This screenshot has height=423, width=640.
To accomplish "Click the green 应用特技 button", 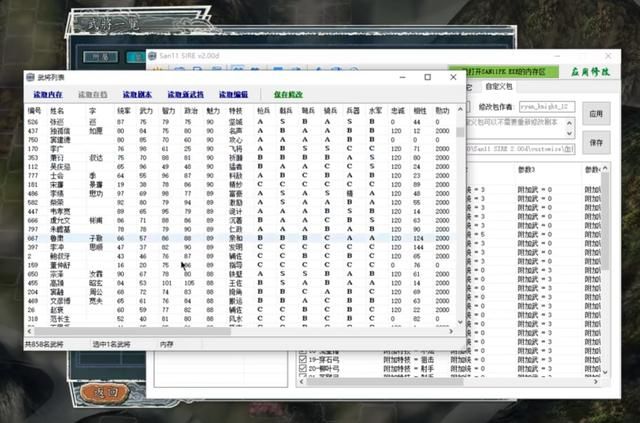I will point(590,72).
